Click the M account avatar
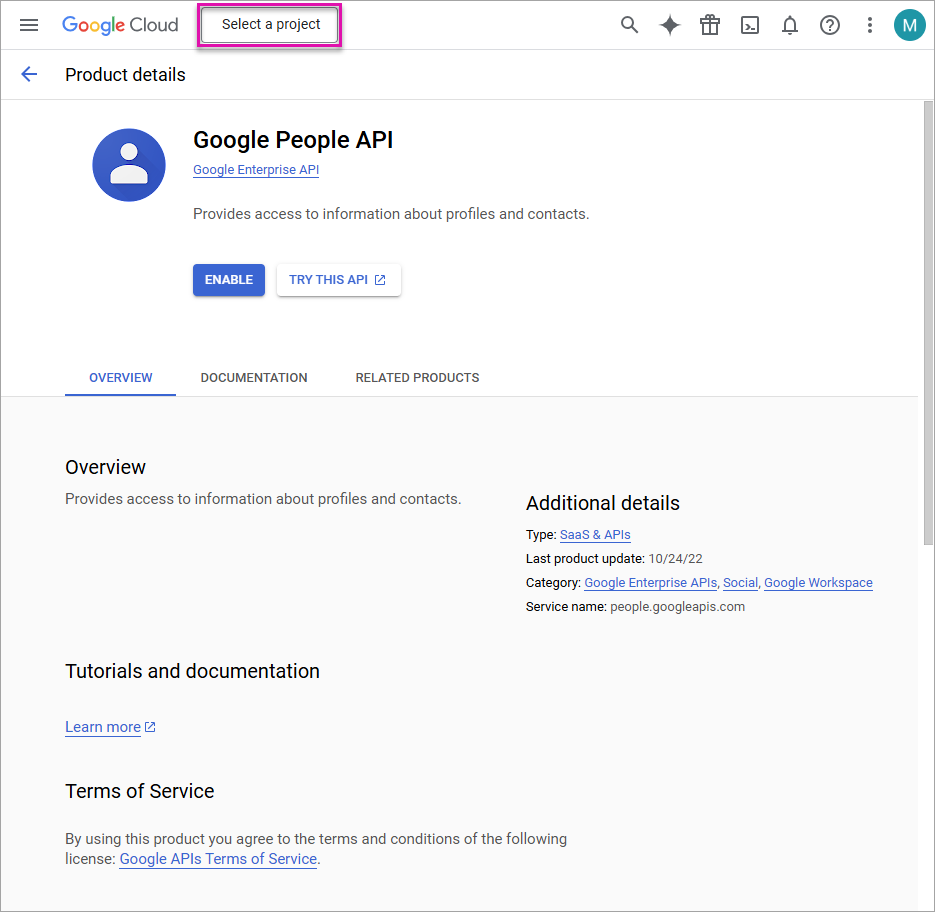The image size is (935, 912). (x=909, y=25)
